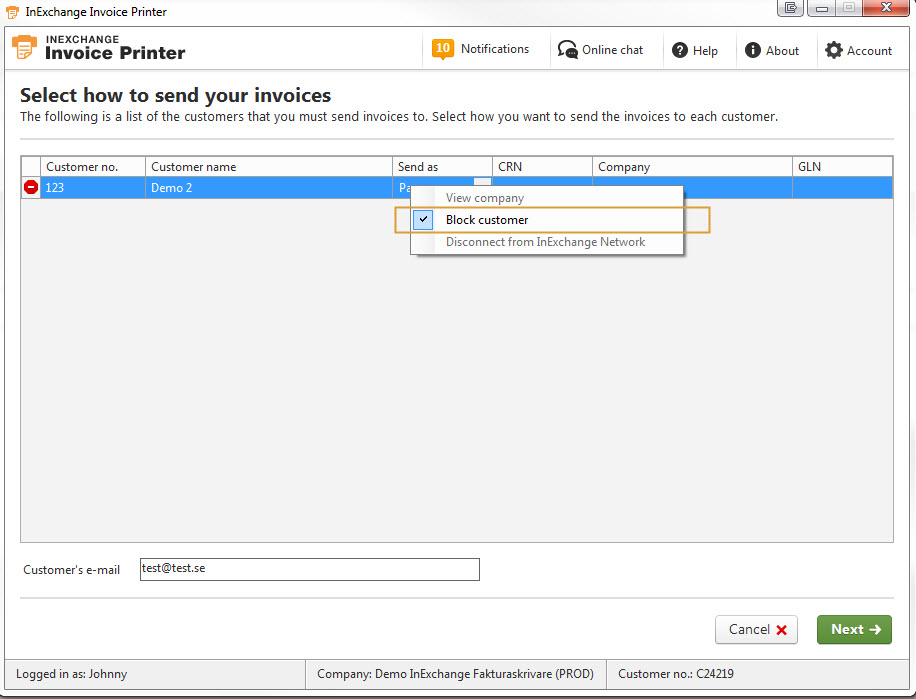Click the Company column header
The image size is (916, 699).
(692, 167)
